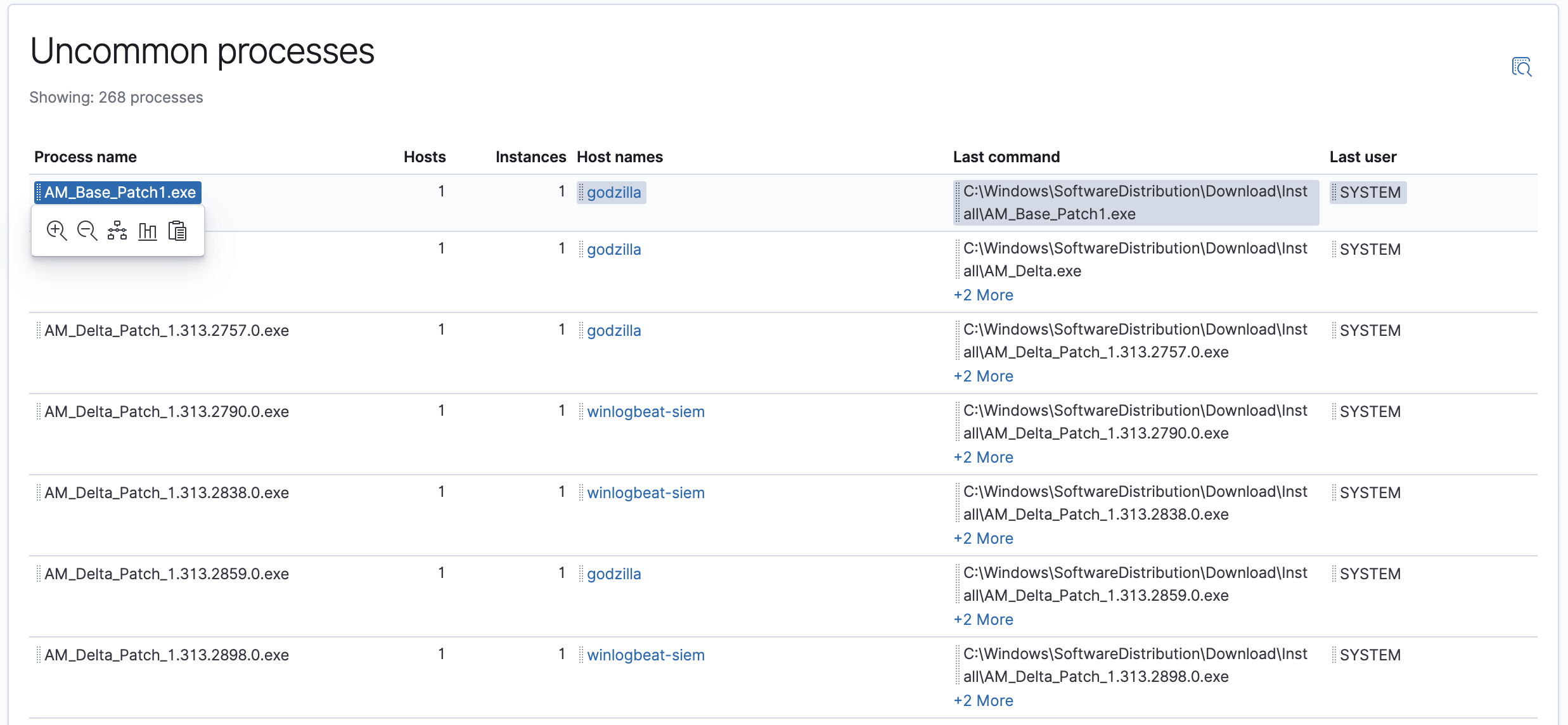Show +2 More for the 2898.0 patch command

coord(983,701)
